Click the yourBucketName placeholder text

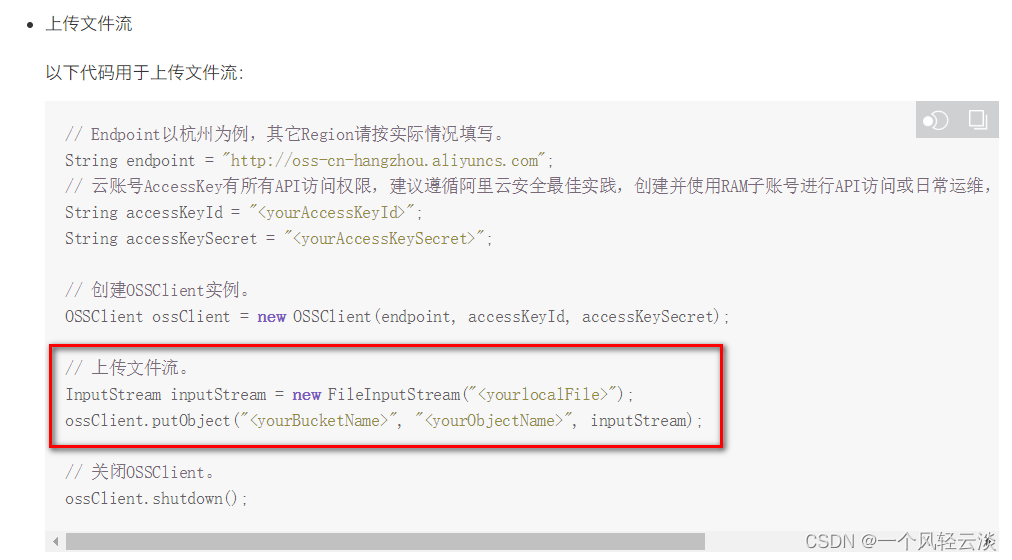(318, 421)
